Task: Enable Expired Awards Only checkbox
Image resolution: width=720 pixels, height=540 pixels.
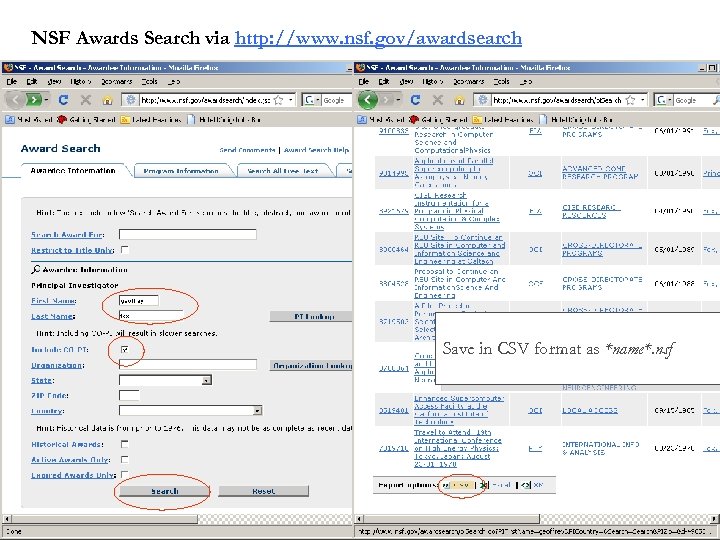Action: pyautogui.click(x=124, y=474)
